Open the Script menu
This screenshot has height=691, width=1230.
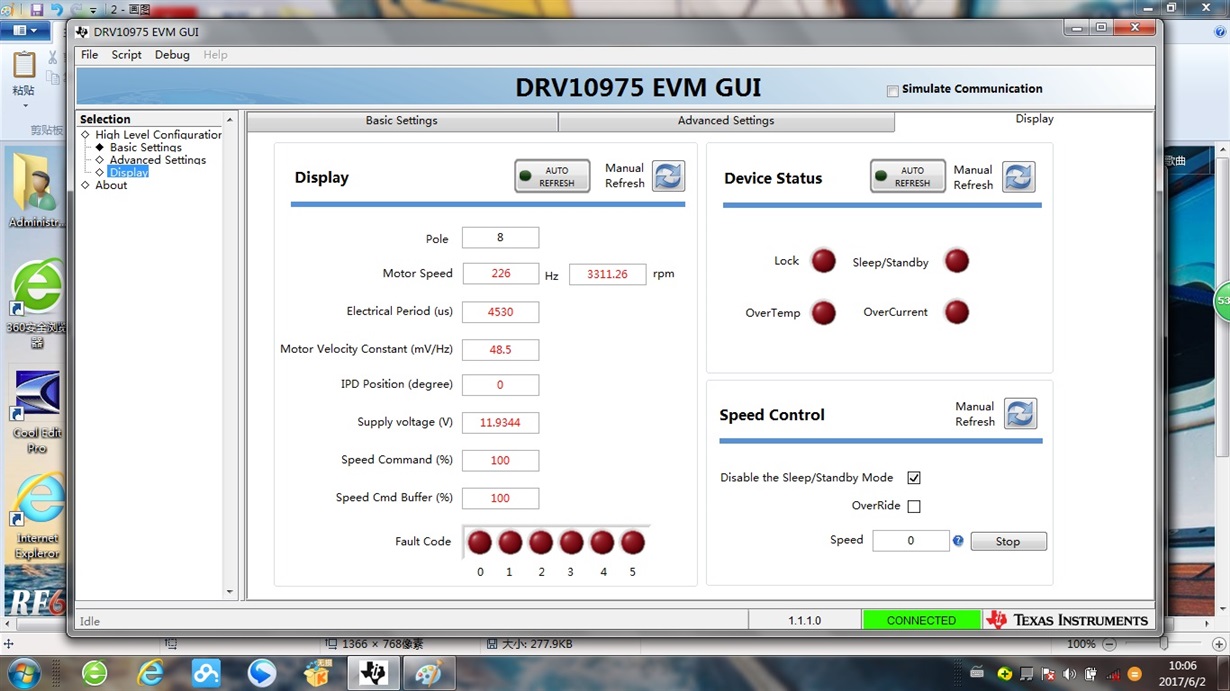tap(126, 55)
